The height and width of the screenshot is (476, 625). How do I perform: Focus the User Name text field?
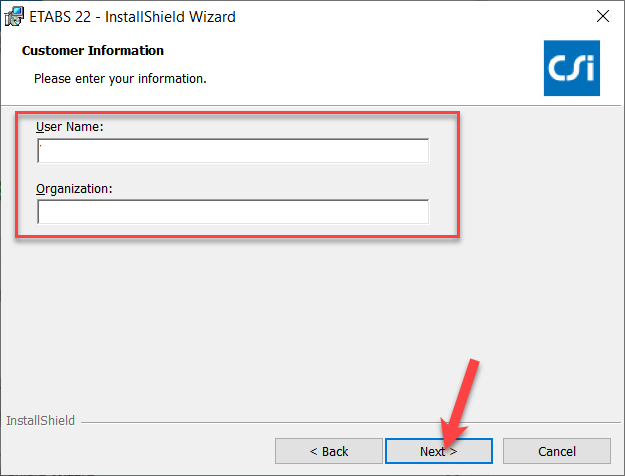click(233, 151)
